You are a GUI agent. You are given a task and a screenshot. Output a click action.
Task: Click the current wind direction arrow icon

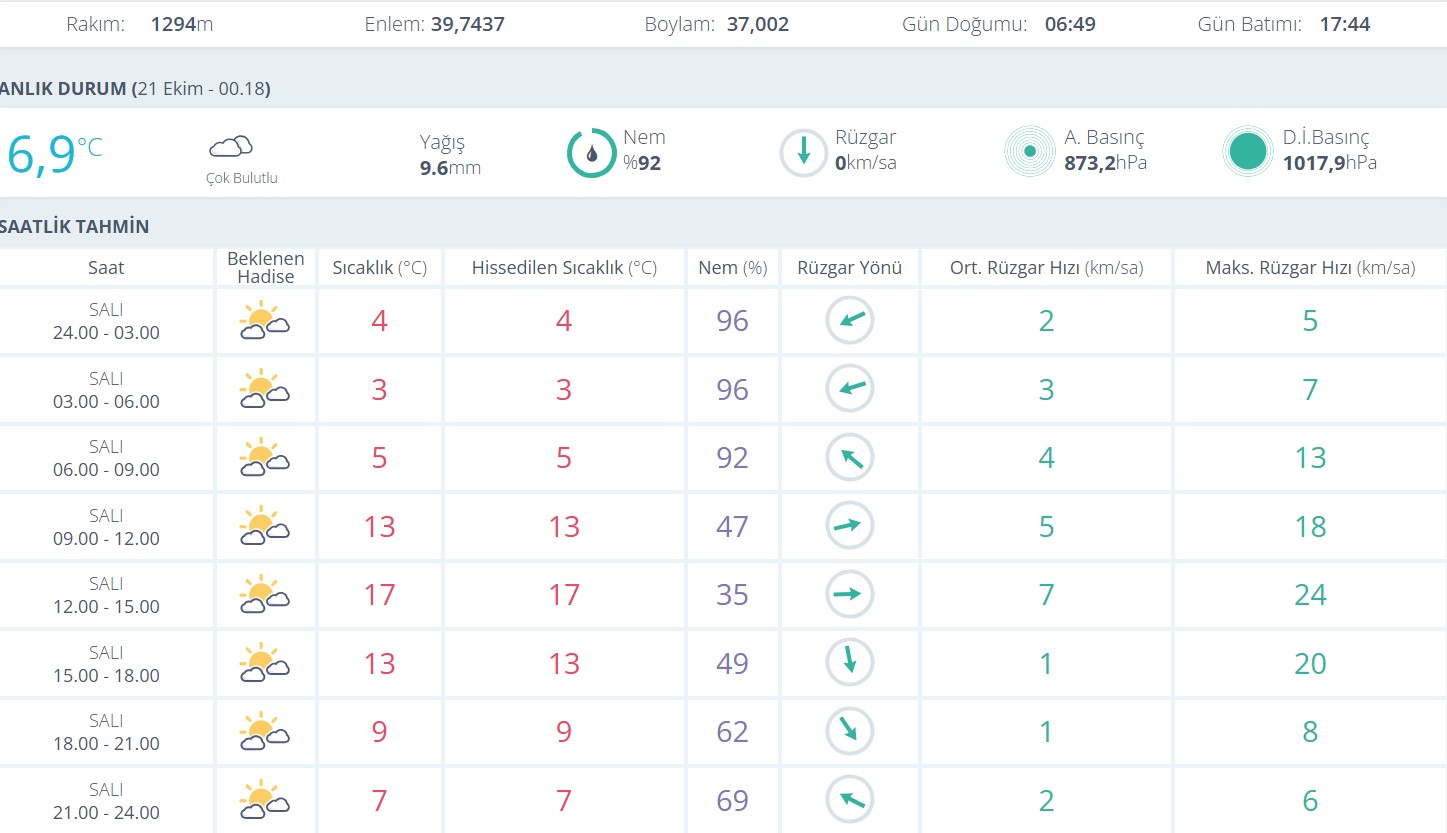803,153
